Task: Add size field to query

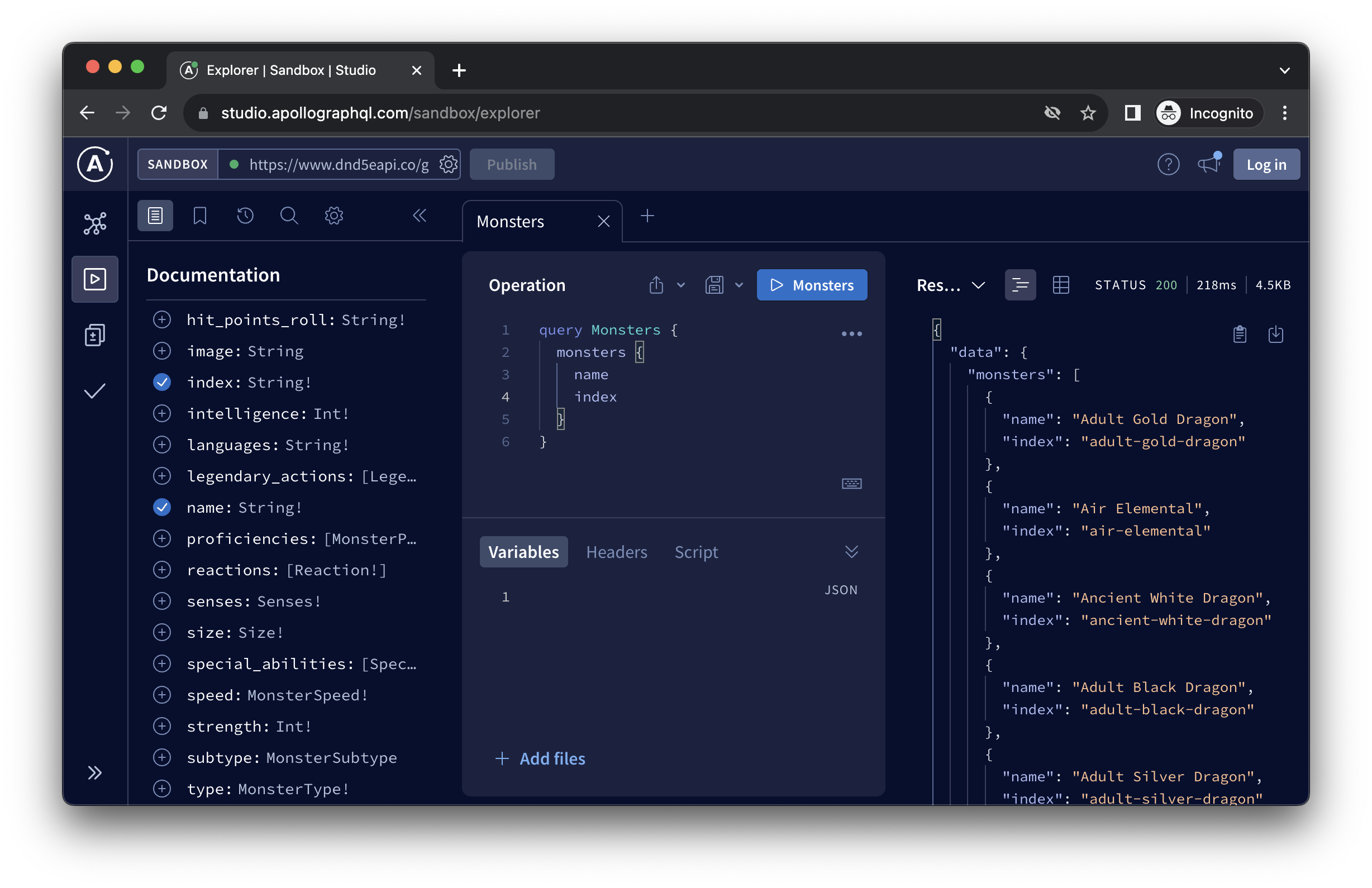Action: (162, 633)
